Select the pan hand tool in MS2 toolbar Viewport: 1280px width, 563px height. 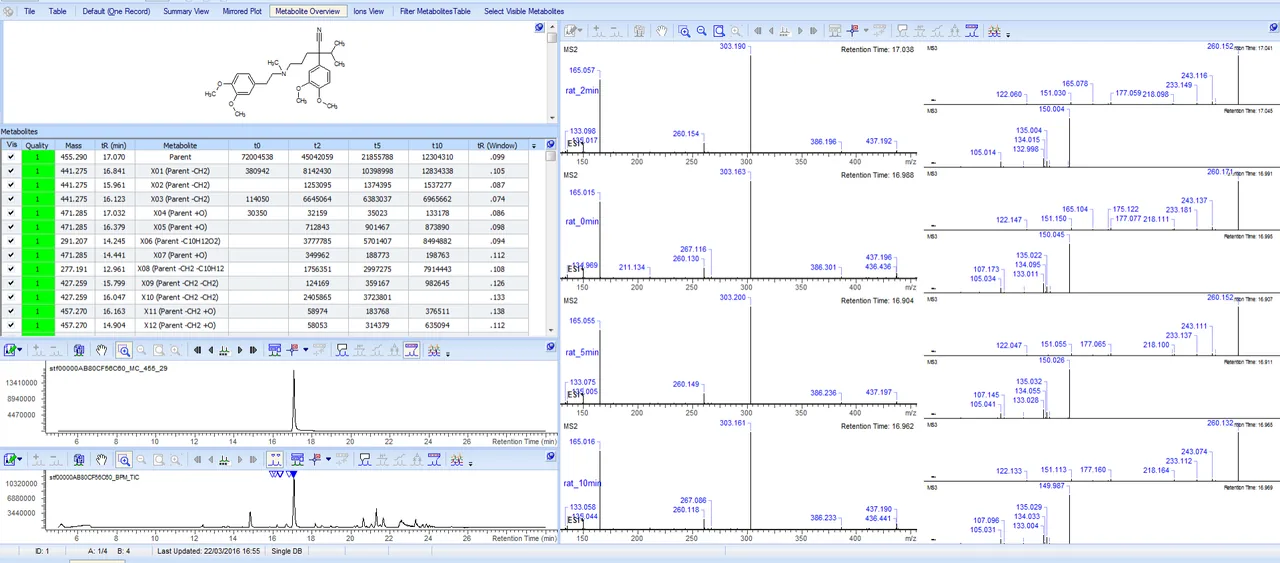coord(662,31)
